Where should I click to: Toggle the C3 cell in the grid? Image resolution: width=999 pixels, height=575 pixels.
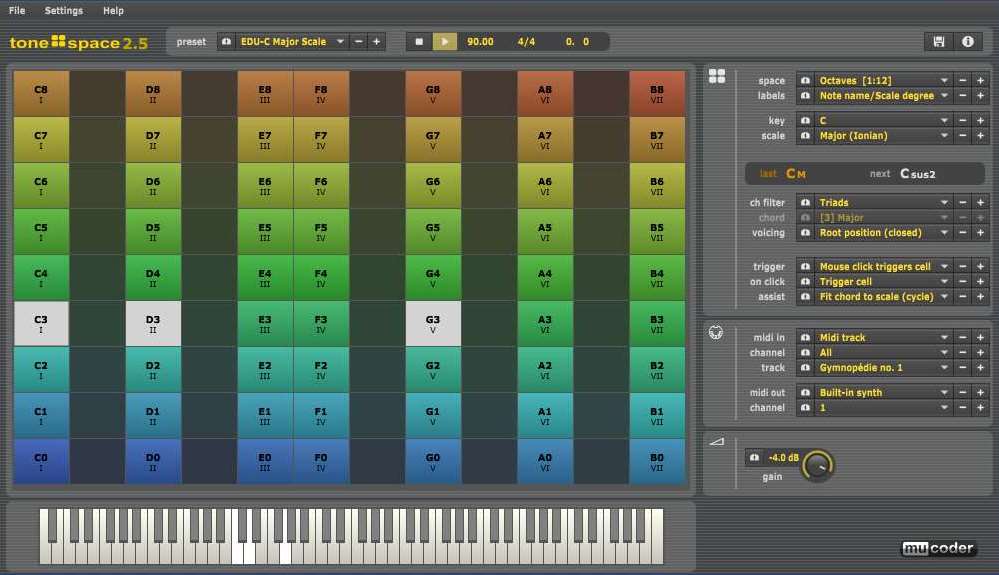coord(41,324)
